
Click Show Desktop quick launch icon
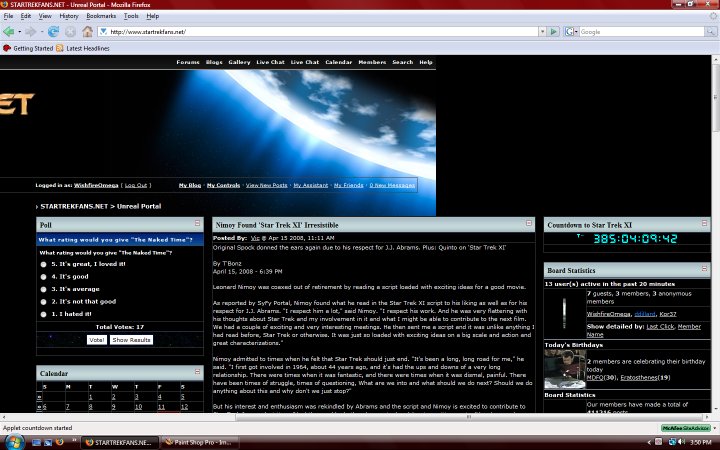click(x=36, y=442)
